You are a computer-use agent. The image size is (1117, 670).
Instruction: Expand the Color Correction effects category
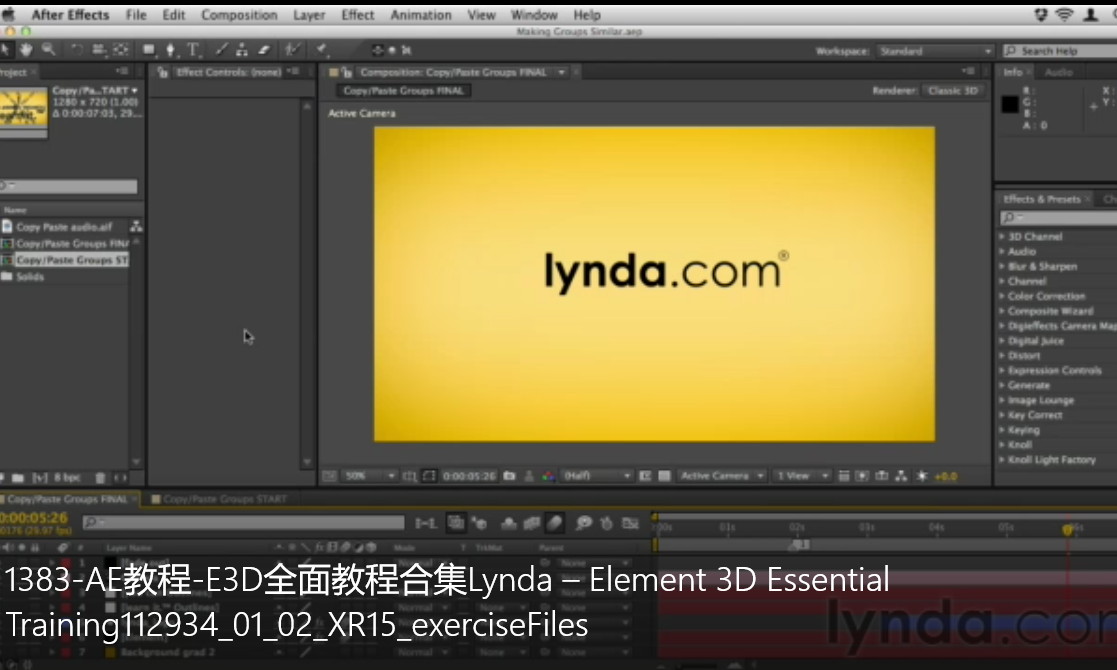point(1002,296)
